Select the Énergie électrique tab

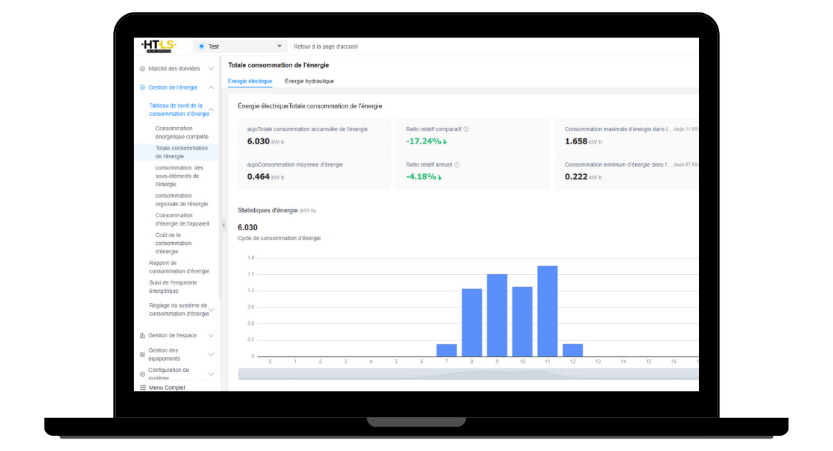point(250,81)
